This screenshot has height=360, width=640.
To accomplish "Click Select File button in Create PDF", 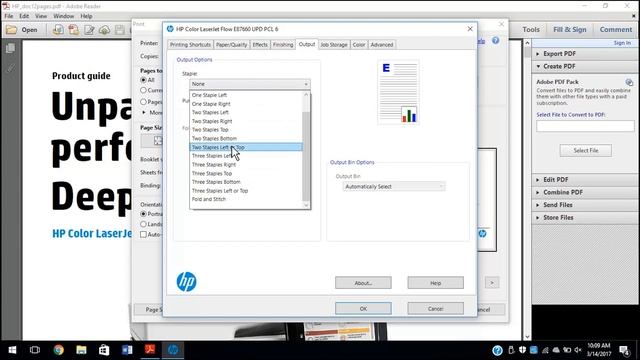I will click(x=586, y=151).
